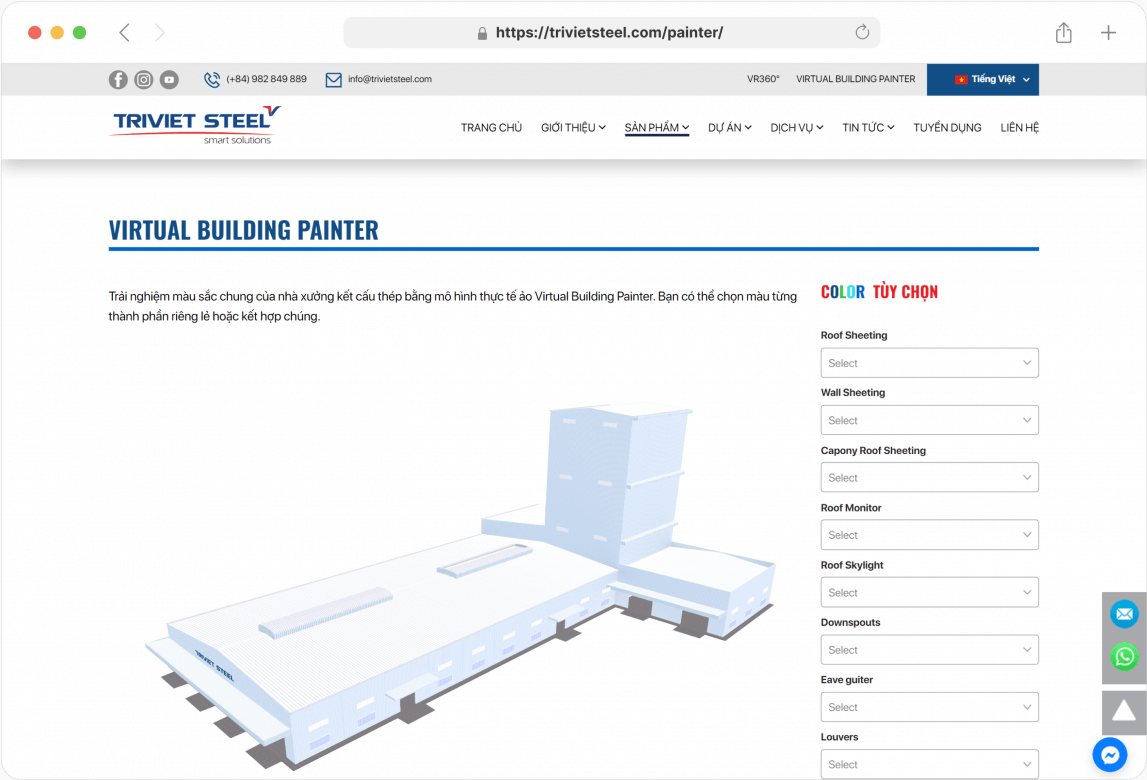Open the TUYỂN DỤNG page

point(947,127)
